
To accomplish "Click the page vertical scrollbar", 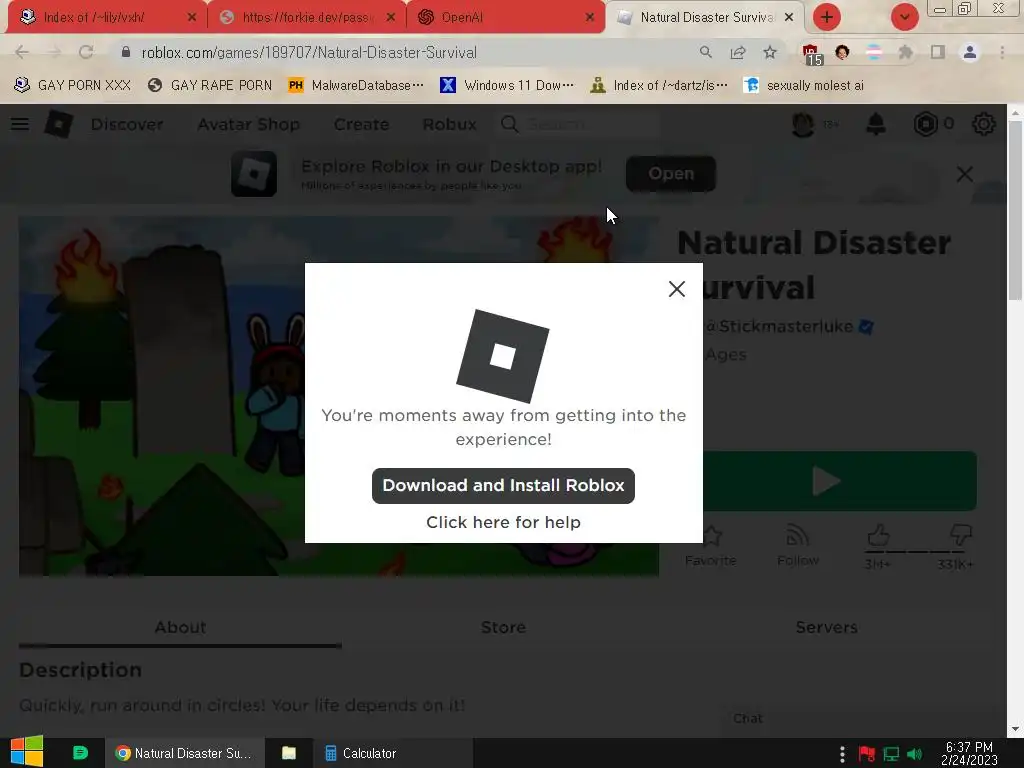I will tap(1015, 211).
